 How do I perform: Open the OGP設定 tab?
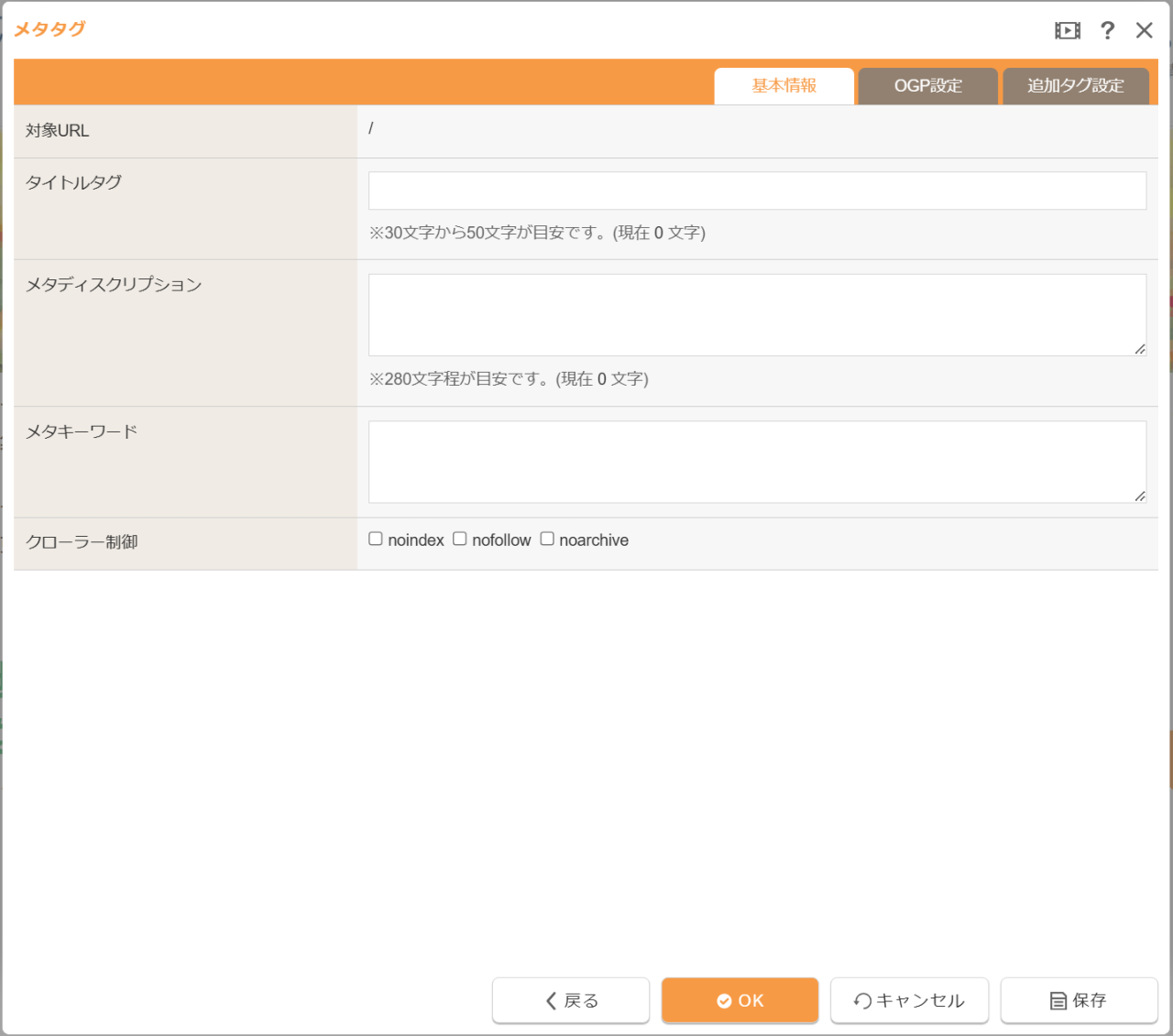927,86
